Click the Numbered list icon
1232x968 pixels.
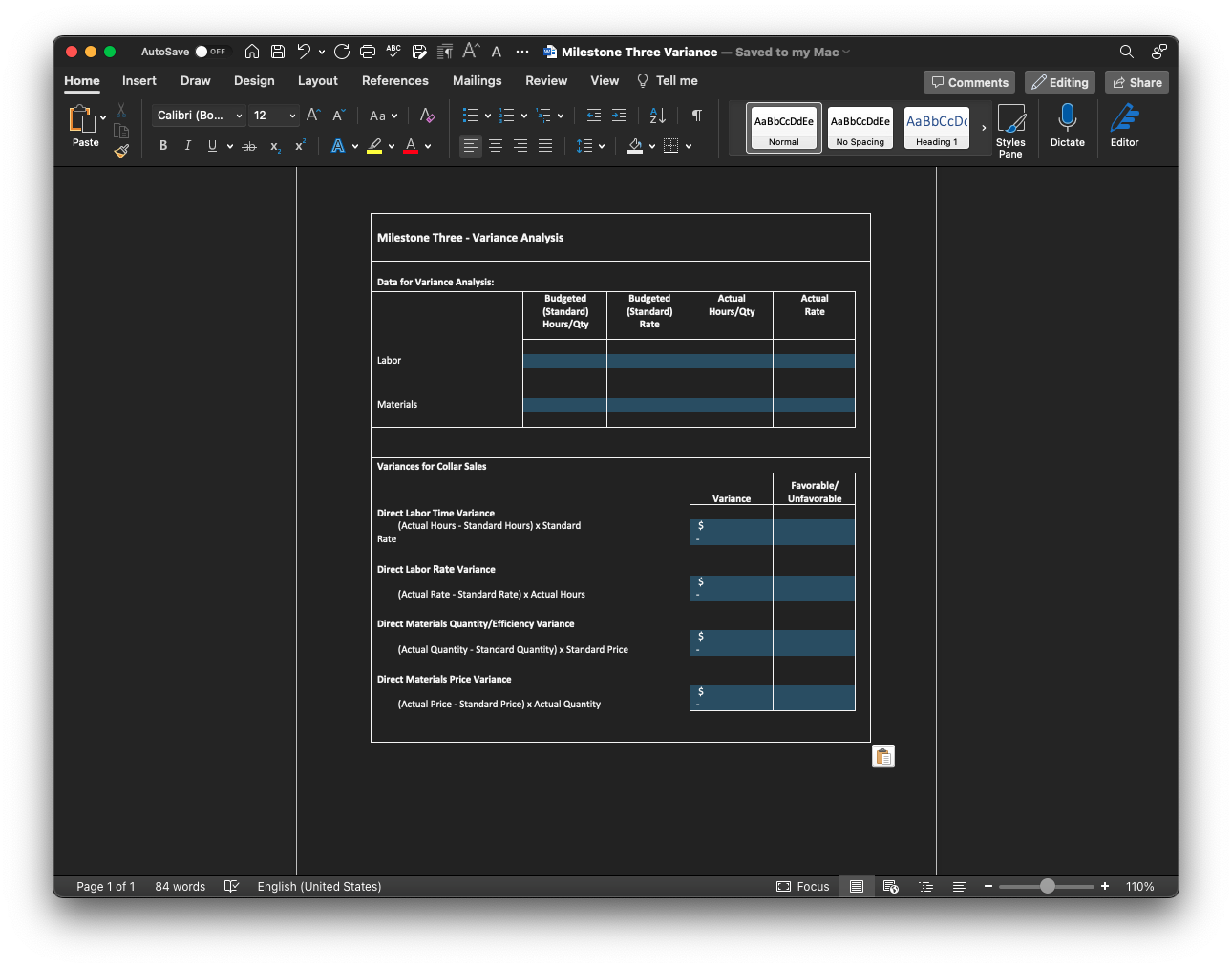click(507, 116)
